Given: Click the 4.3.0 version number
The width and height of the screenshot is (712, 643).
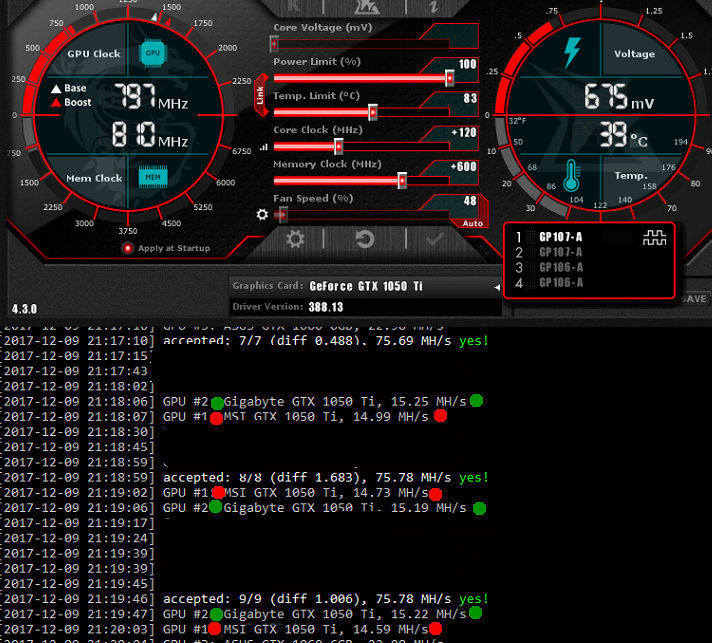Looking at the screenshot, I should [x=25, y=309].
